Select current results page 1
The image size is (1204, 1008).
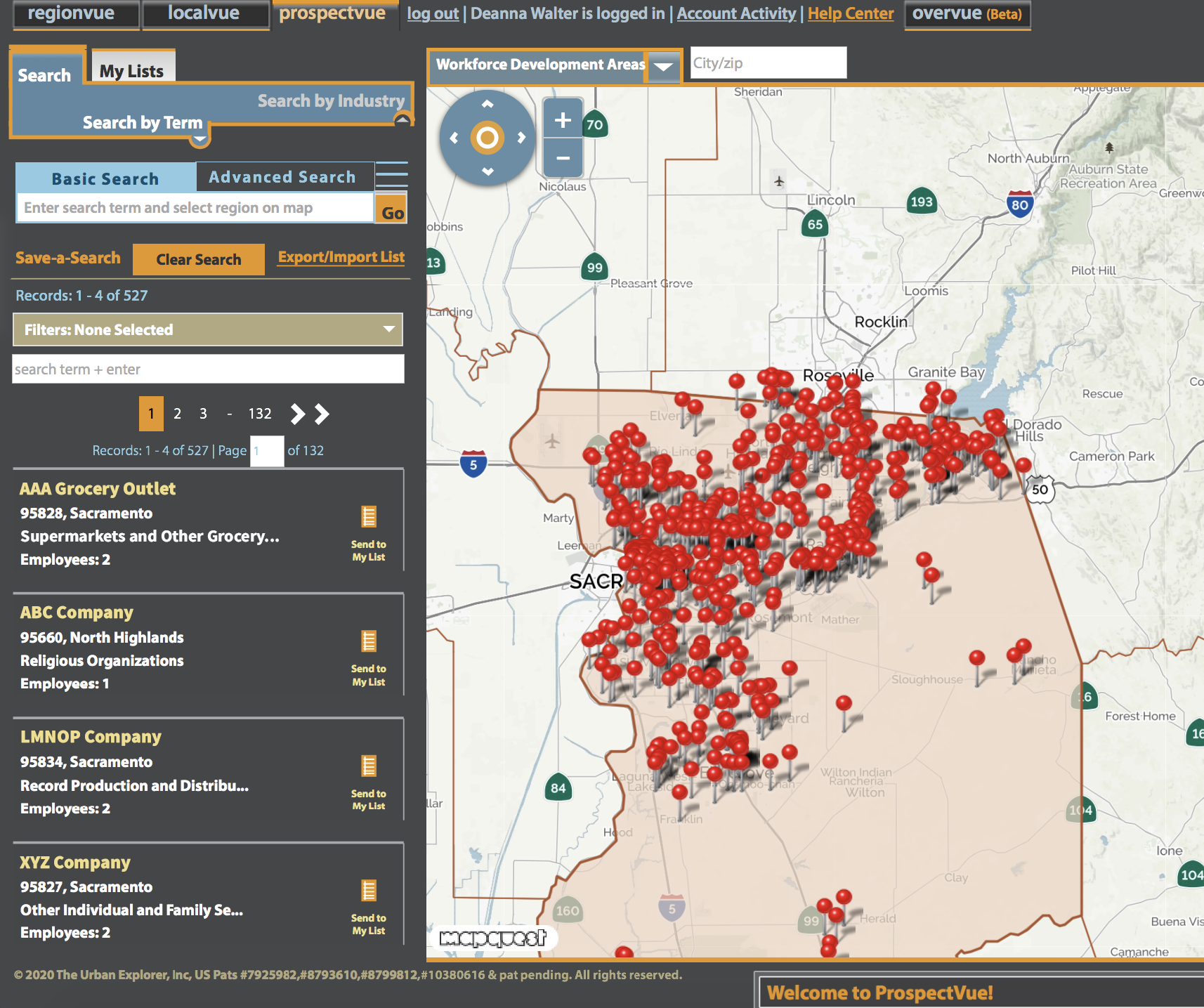pyautogui.click(x=151, y=414)
